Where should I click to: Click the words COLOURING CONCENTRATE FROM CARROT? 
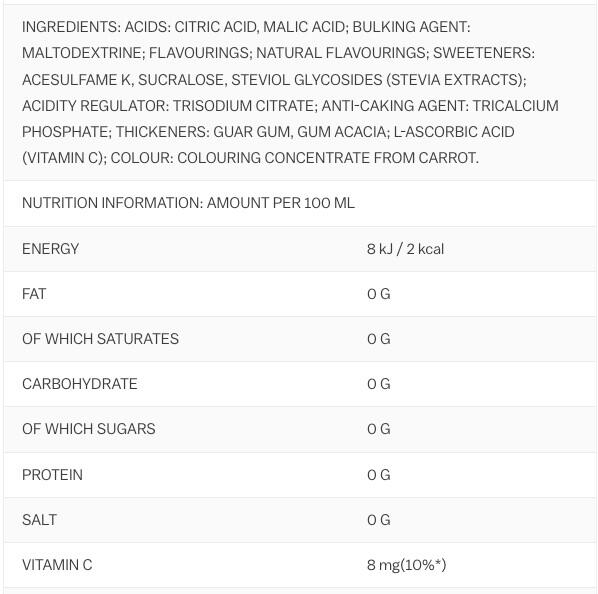pos(327,158)
